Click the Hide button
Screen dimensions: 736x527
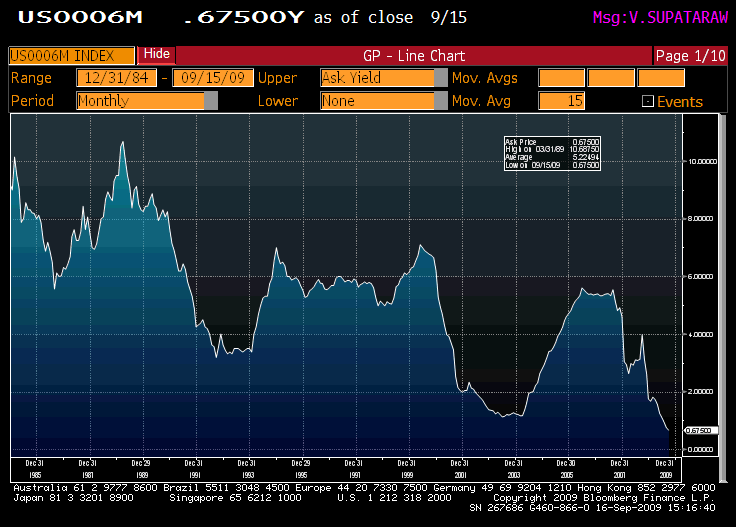pyautogui.click(x=157, y=54)
